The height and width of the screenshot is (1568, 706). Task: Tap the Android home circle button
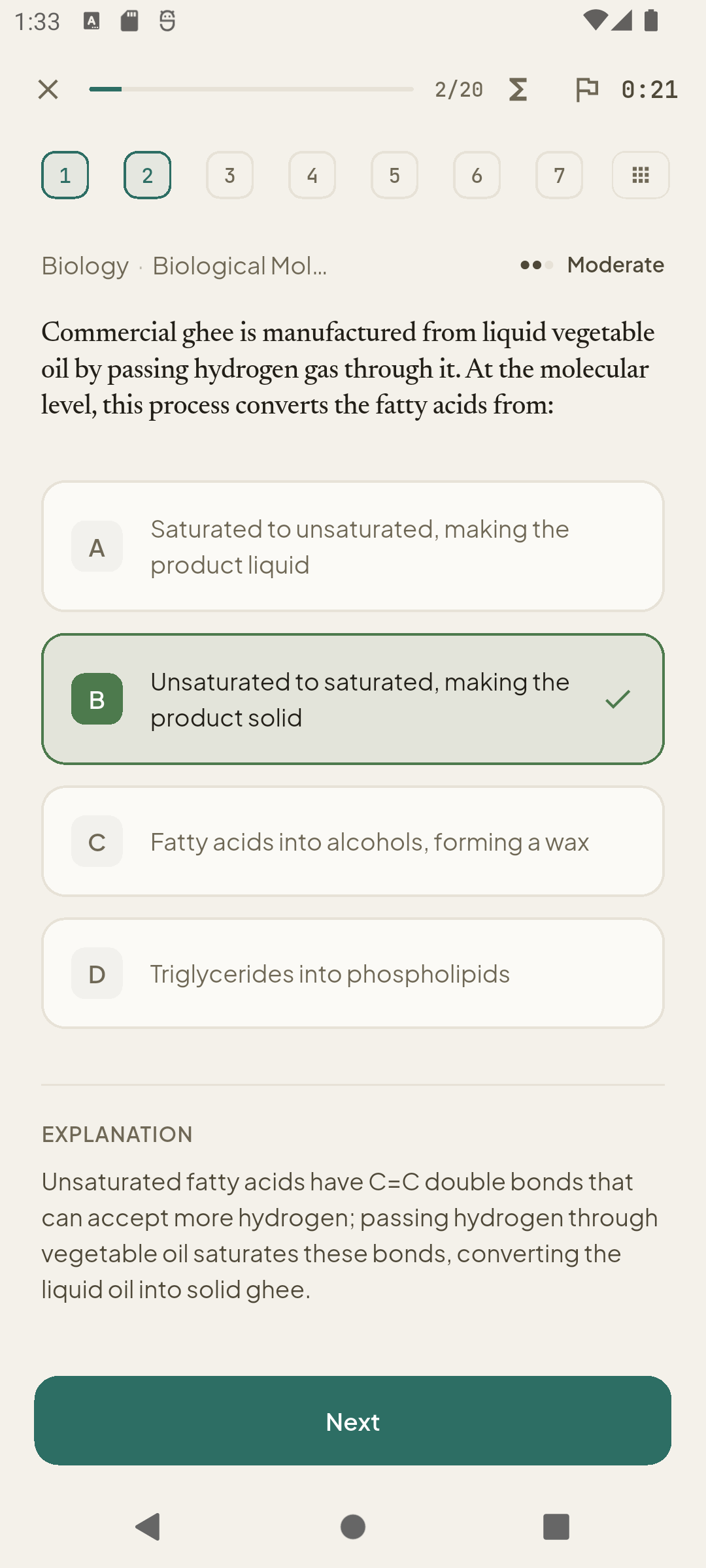pyautogui.click(x=353, y=1527)
